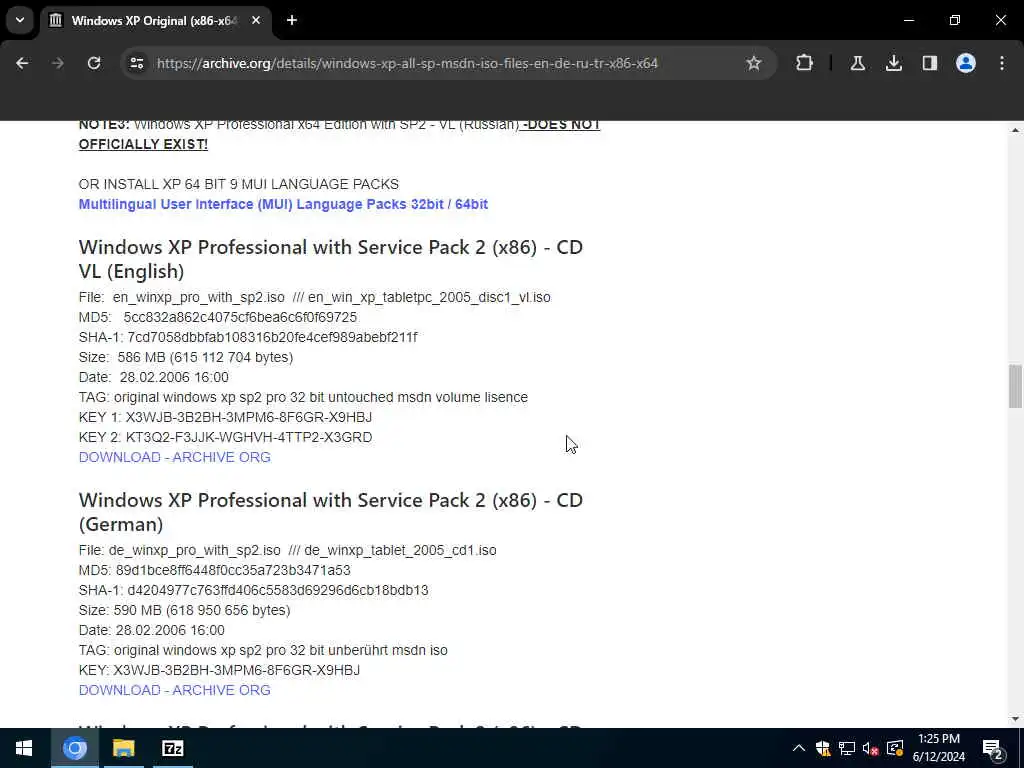Screen dimensions: 1024x768
Task: Click the tray icon left of the clock
Action: pyautogui.click(x=895, y=748)
